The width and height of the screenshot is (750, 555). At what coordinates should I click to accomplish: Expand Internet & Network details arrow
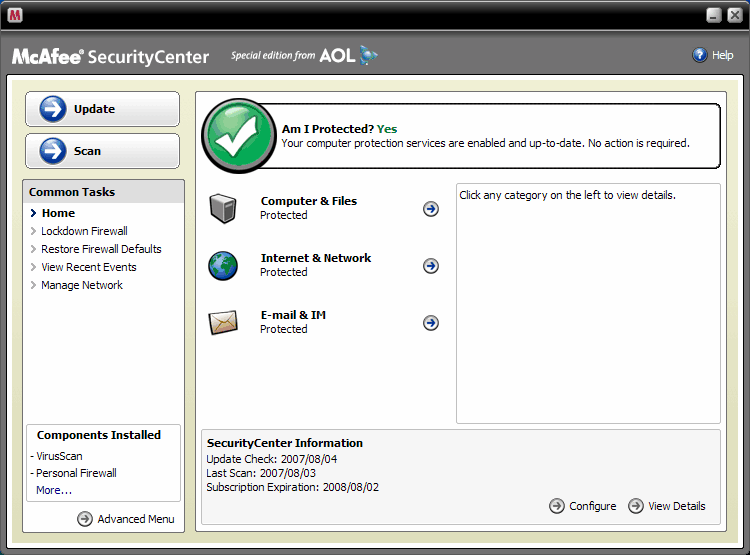431,265
